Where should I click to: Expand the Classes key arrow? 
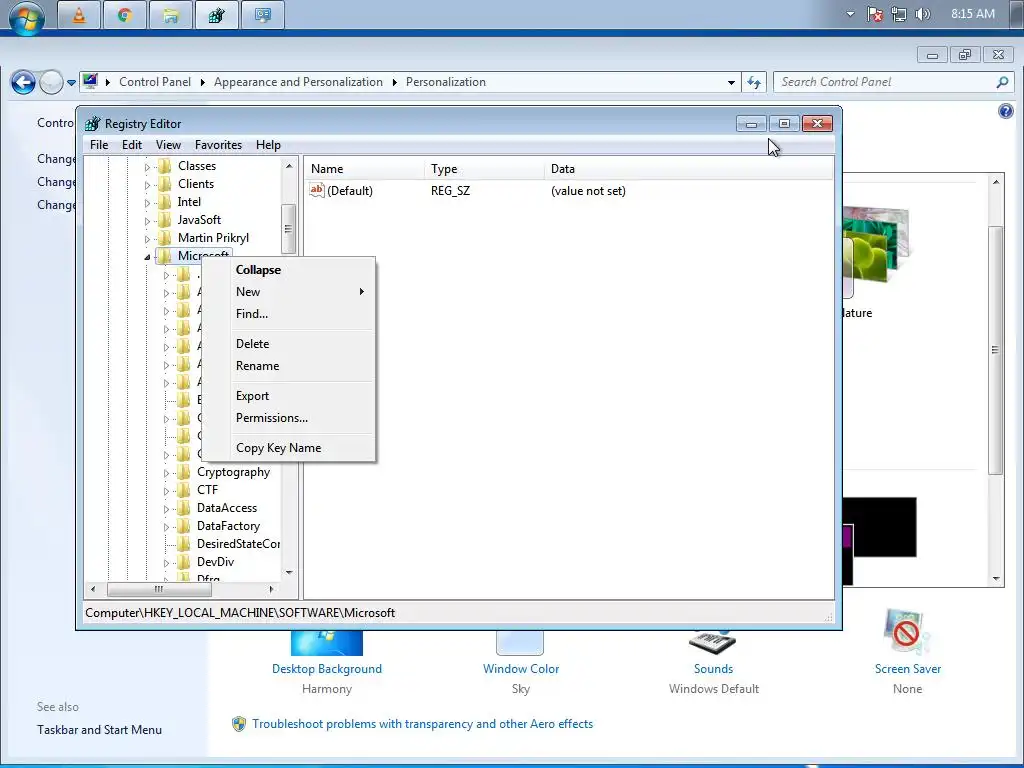(x=147, y=167)
